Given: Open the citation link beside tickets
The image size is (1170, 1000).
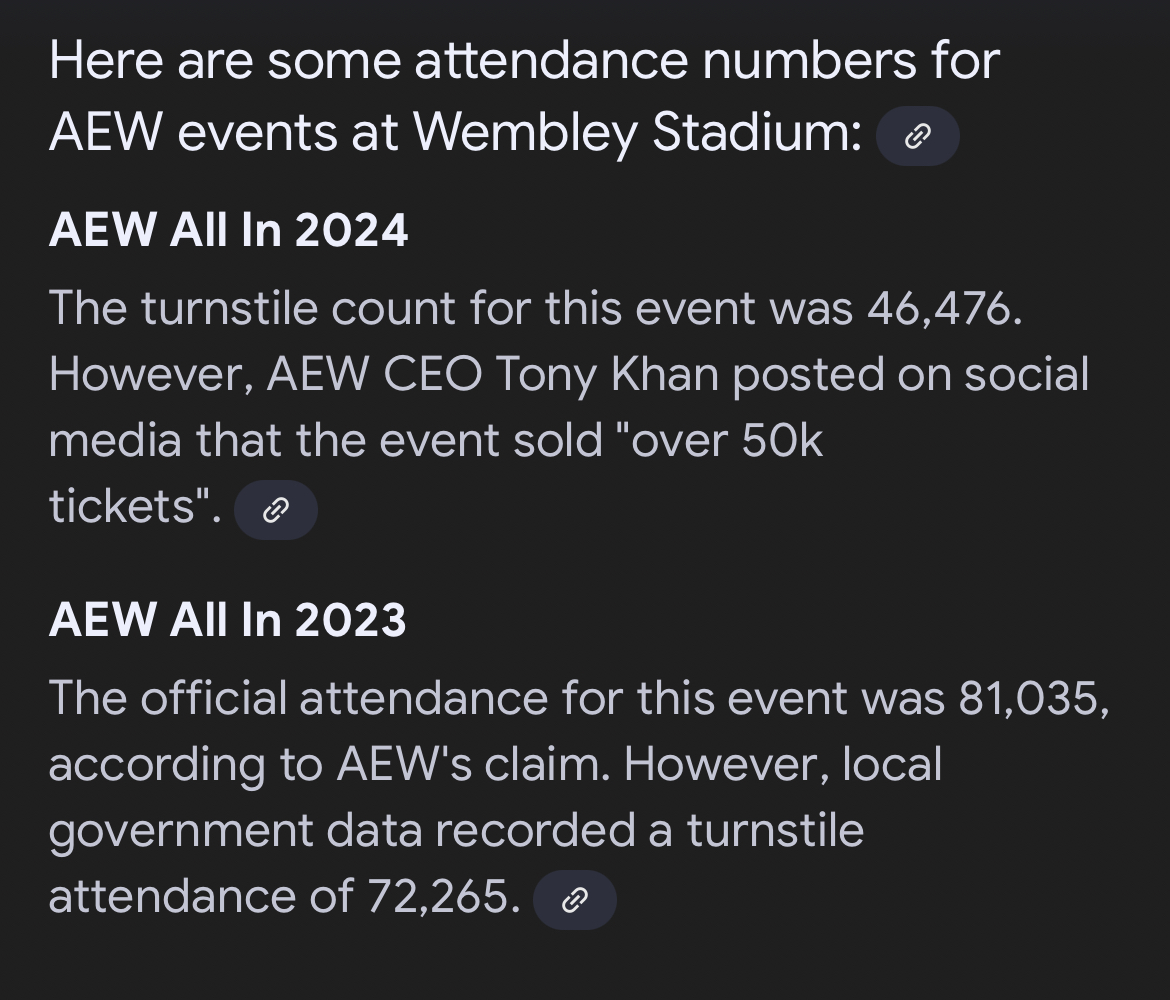Looking at the screenshot, I should click(276, 510).
